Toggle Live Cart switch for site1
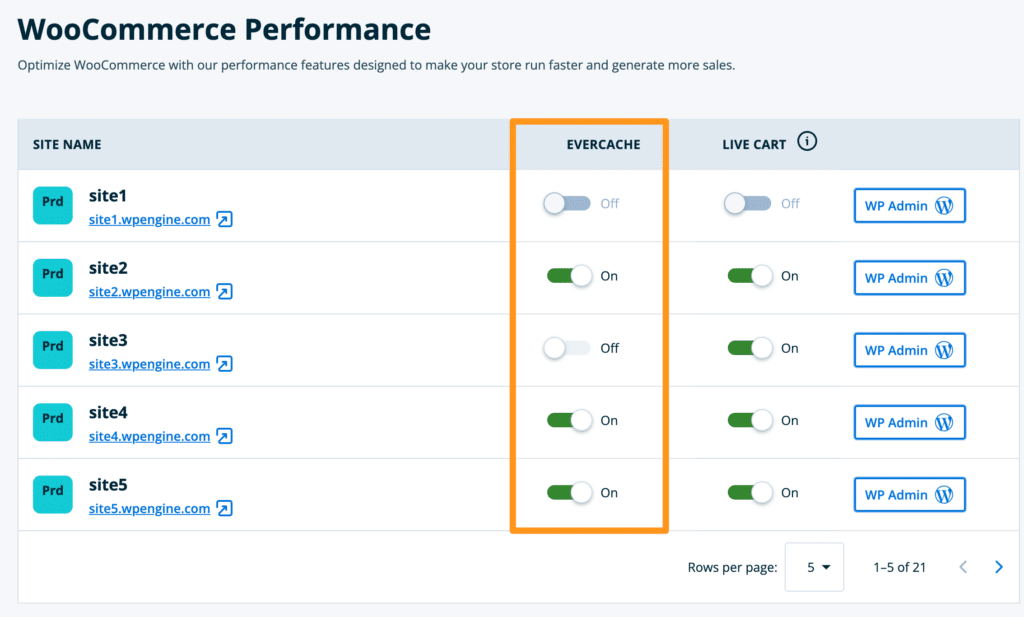 (x=748, y=204)
